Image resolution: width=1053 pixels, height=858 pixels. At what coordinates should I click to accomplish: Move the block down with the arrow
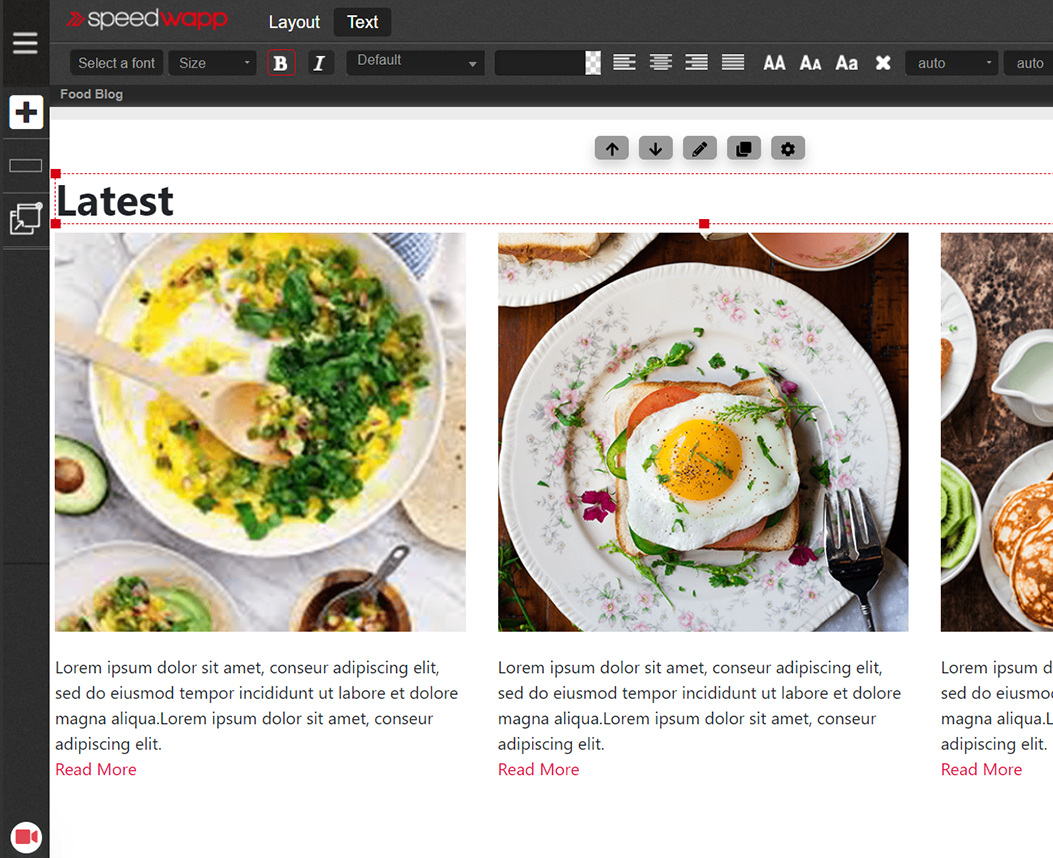coord(655,149)
